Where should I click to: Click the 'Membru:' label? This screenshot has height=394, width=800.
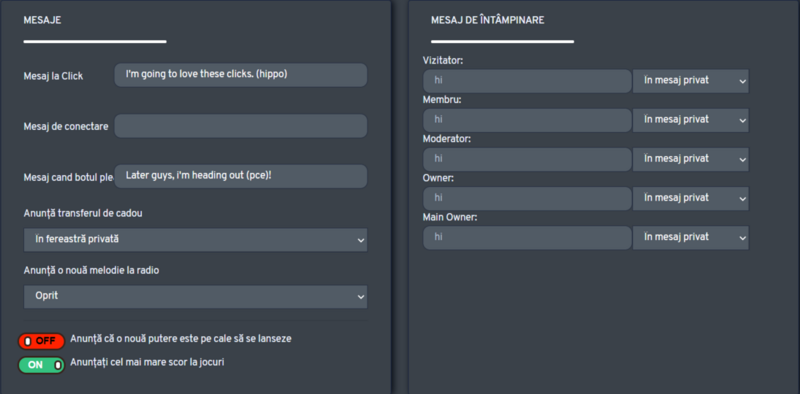(x=442, y=100)
